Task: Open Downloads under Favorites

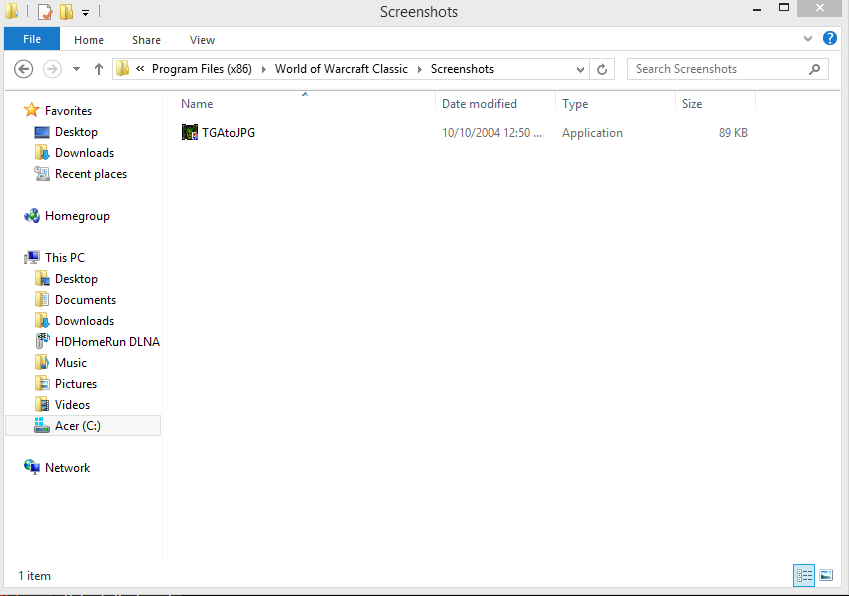Action: tap(84, 153)
